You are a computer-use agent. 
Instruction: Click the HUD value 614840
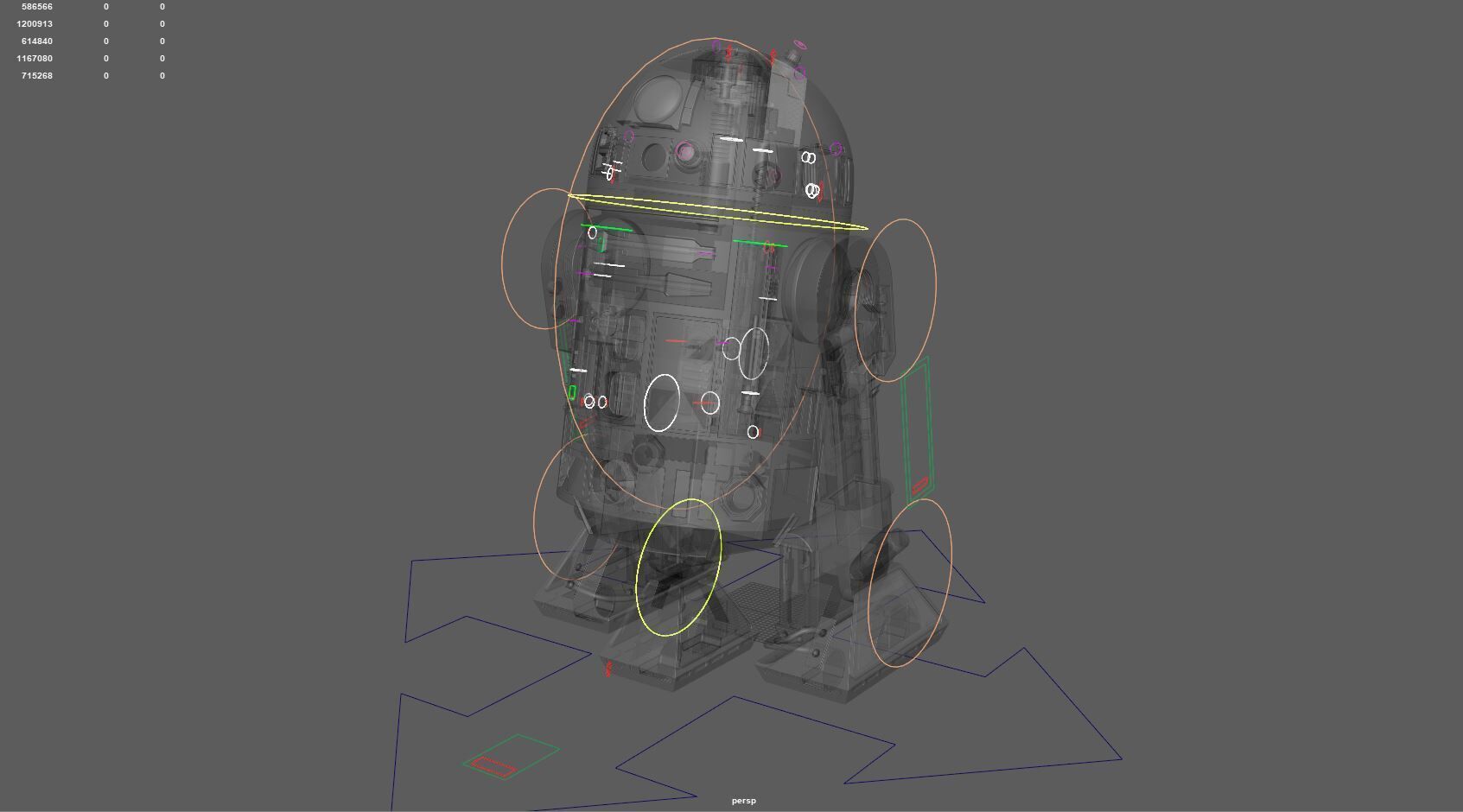click(37, 41)
